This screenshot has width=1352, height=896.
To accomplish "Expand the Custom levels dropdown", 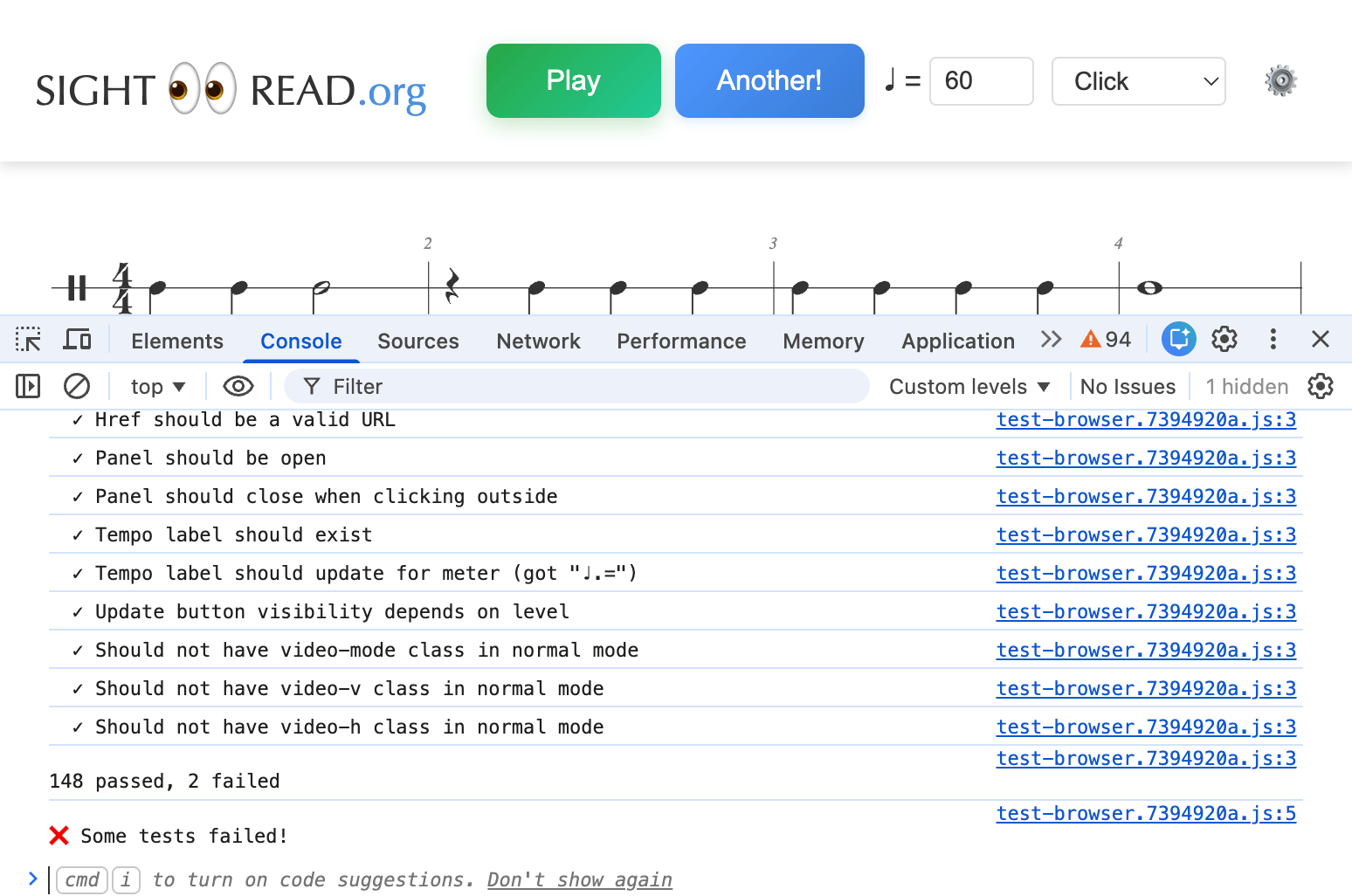I will coord(969,387).
